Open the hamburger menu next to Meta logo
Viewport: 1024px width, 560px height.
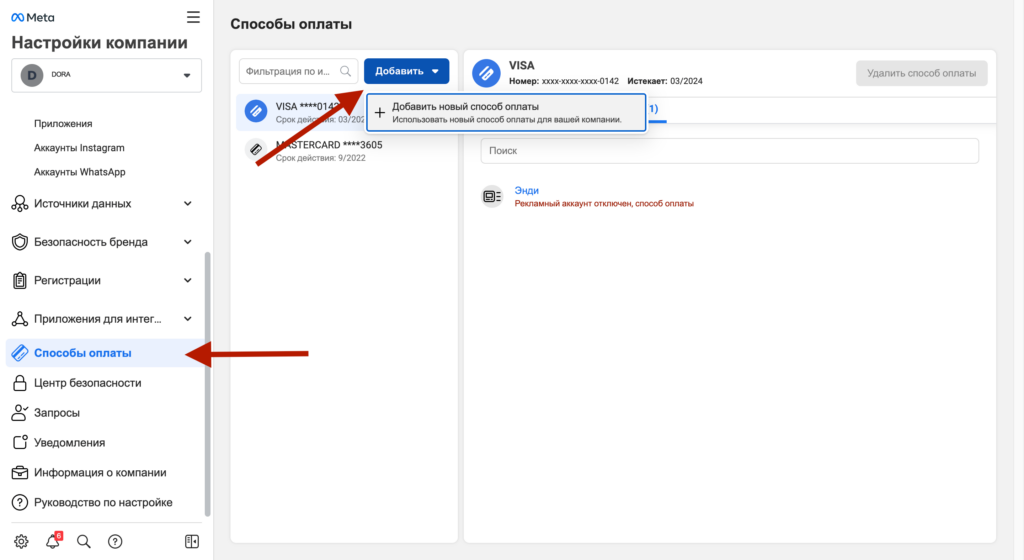coord(193,17)
